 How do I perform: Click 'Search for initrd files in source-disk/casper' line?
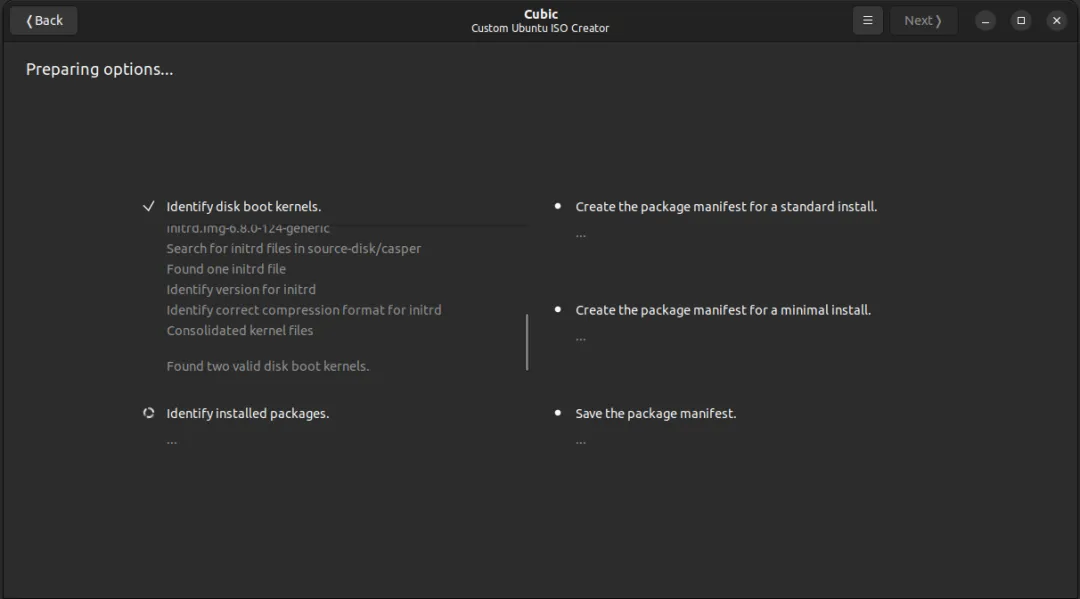click(x=293, y=249)
